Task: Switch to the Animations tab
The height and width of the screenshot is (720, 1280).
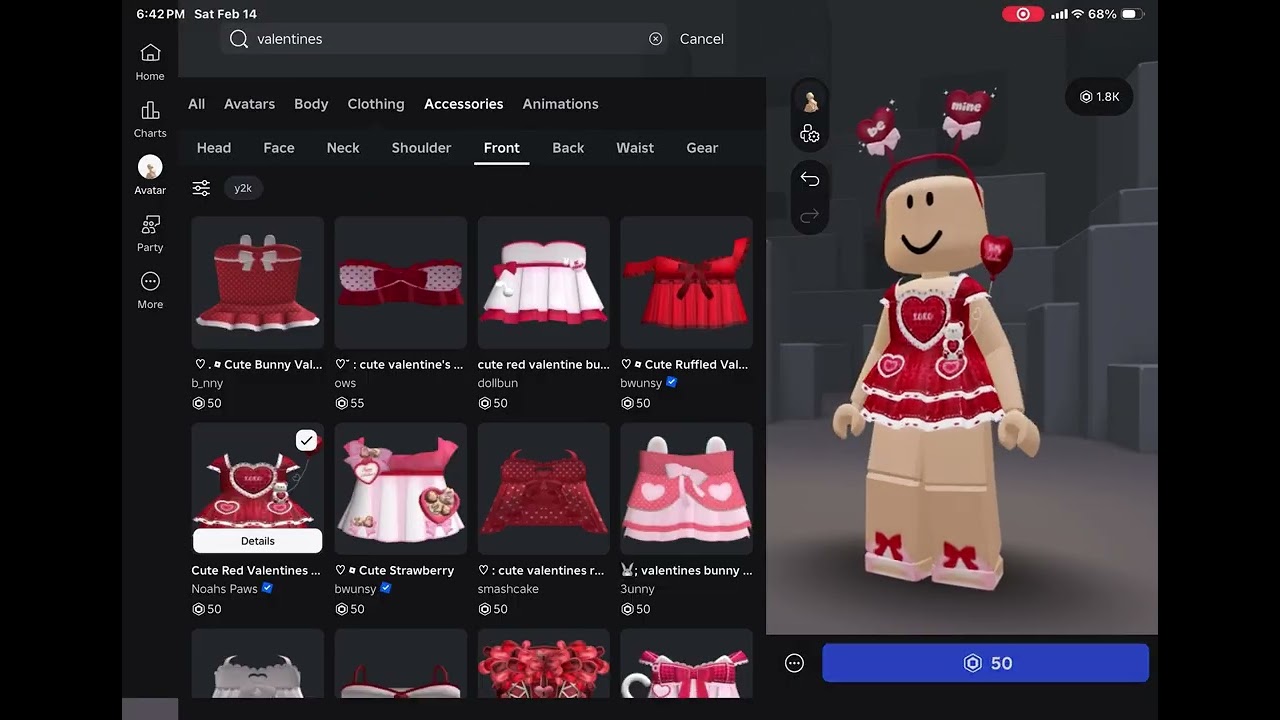Action: (560, 104)
